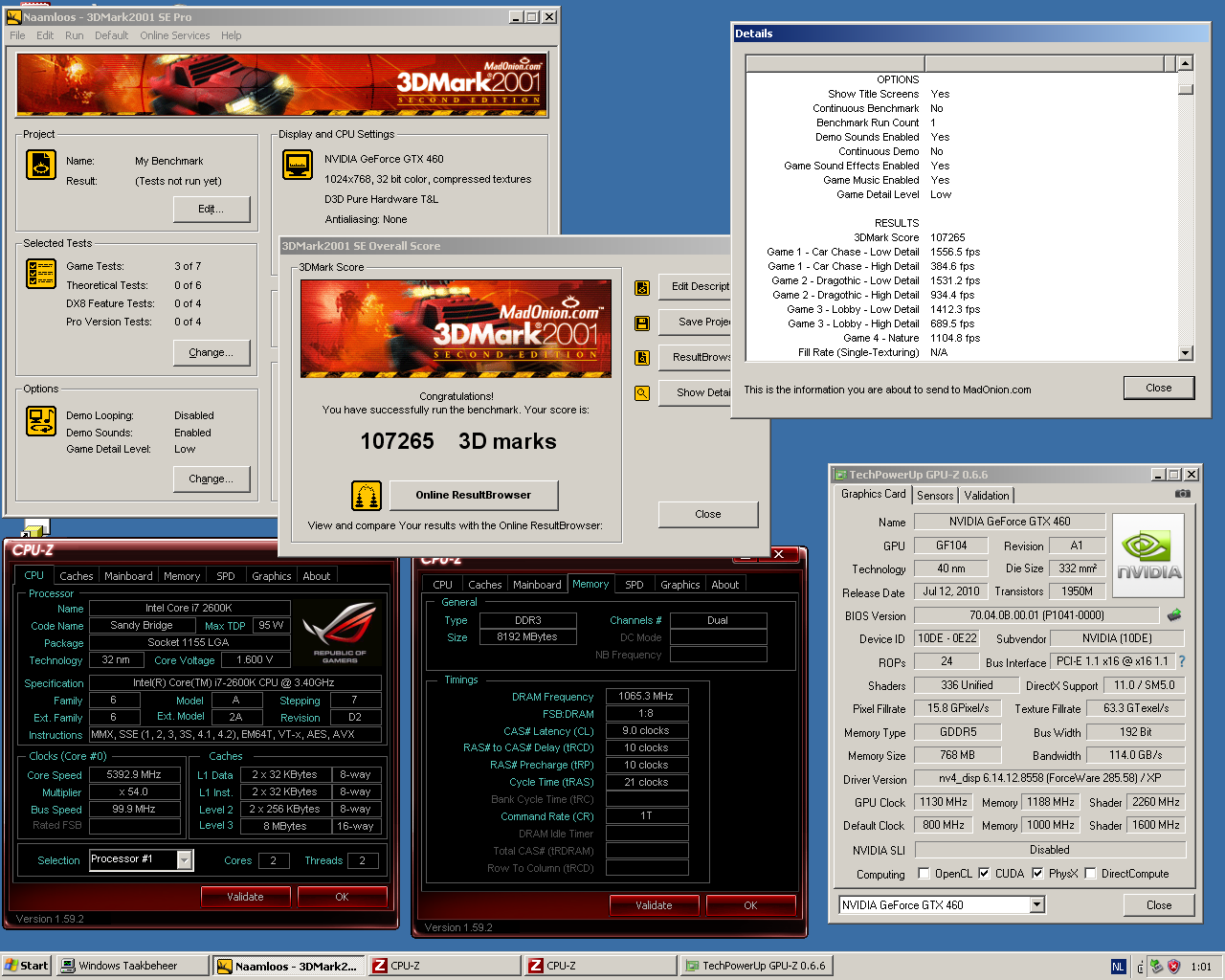Click the Republic of Gamers logo in CPU-Z
This screenshot has width=1225, height=980.
[340, 633]
